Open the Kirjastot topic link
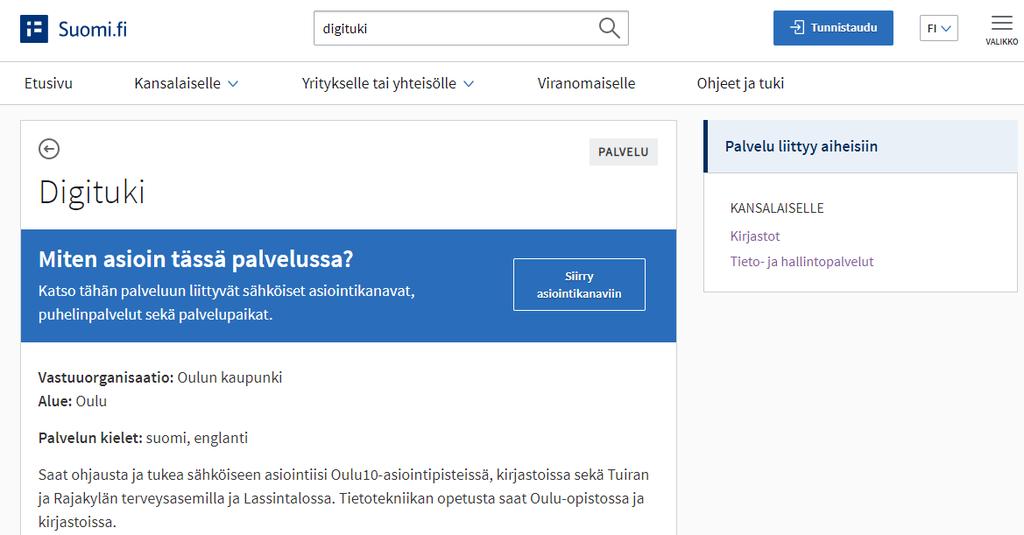This screenshot has width=1024, height=535. coord(755,236)
